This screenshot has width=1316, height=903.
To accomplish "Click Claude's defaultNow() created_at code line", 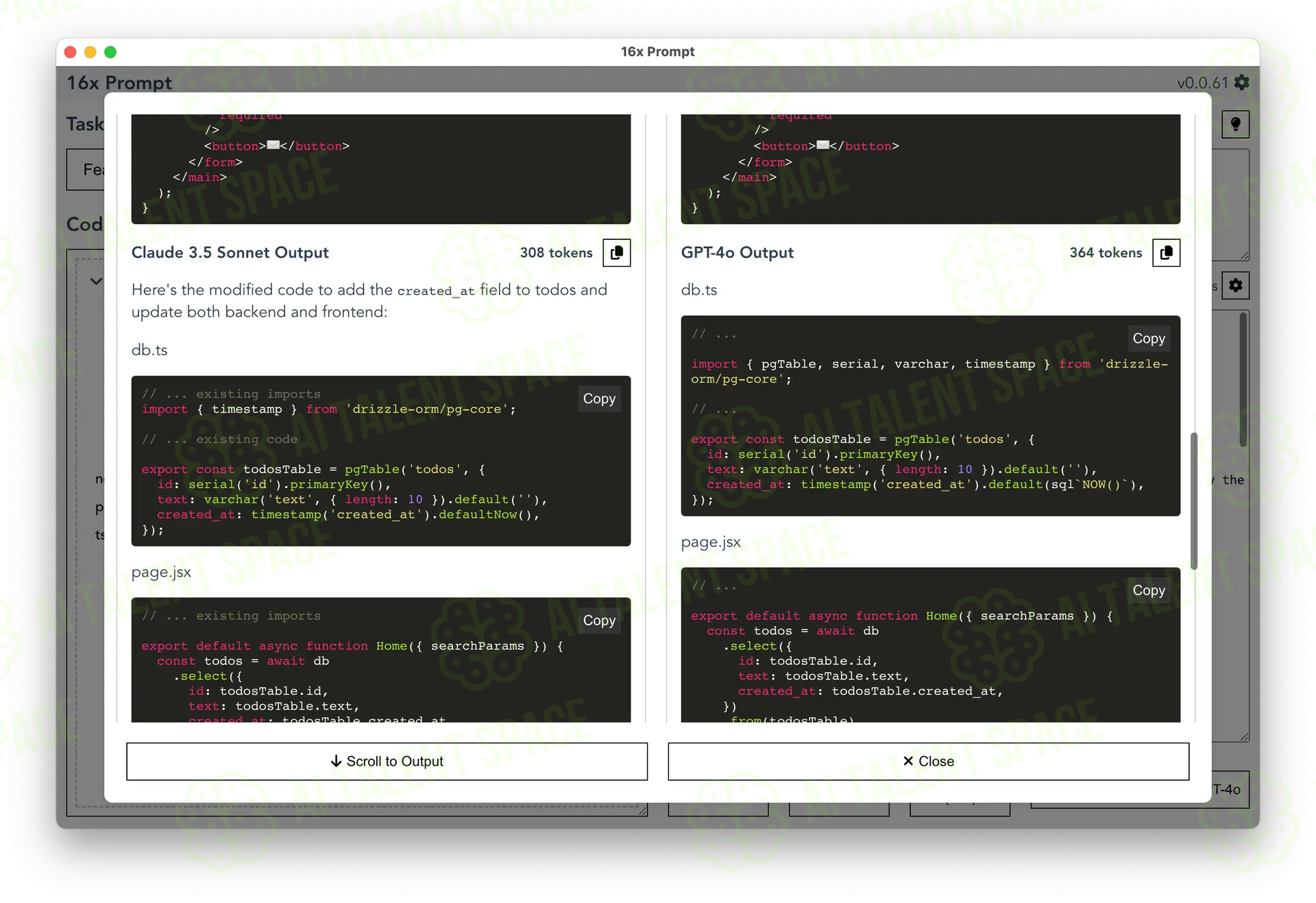I will pyautogui.click(x=348, y=515).
